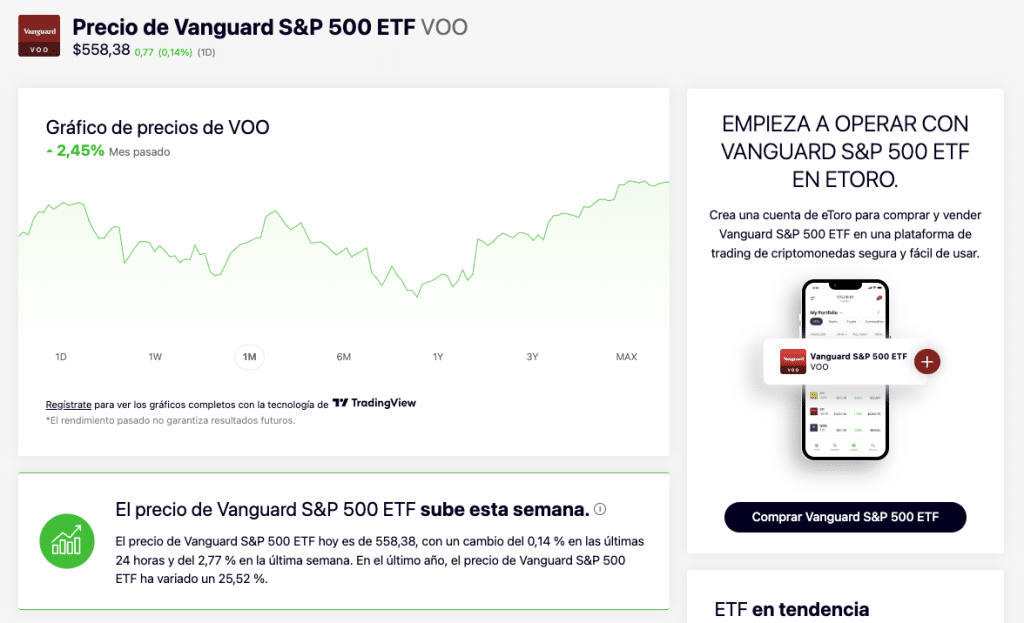Click on the VOO price line chart
This screenshot has width=1024, height=623.
tap(344, 250)
